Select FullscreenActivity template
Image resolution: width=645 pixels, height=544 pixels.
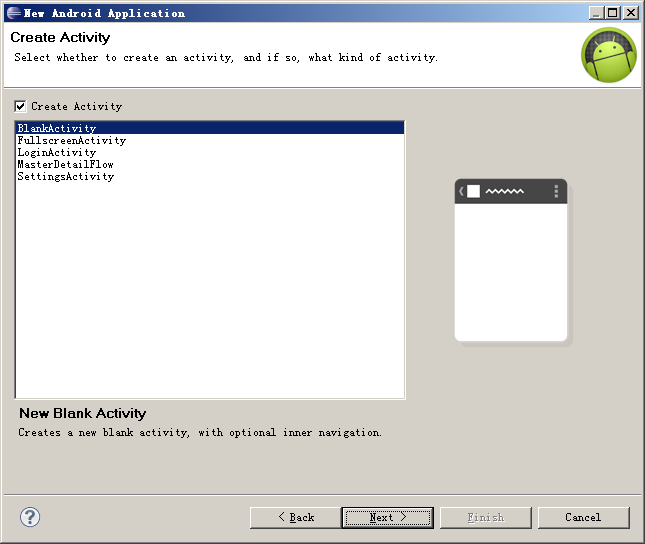210,140
